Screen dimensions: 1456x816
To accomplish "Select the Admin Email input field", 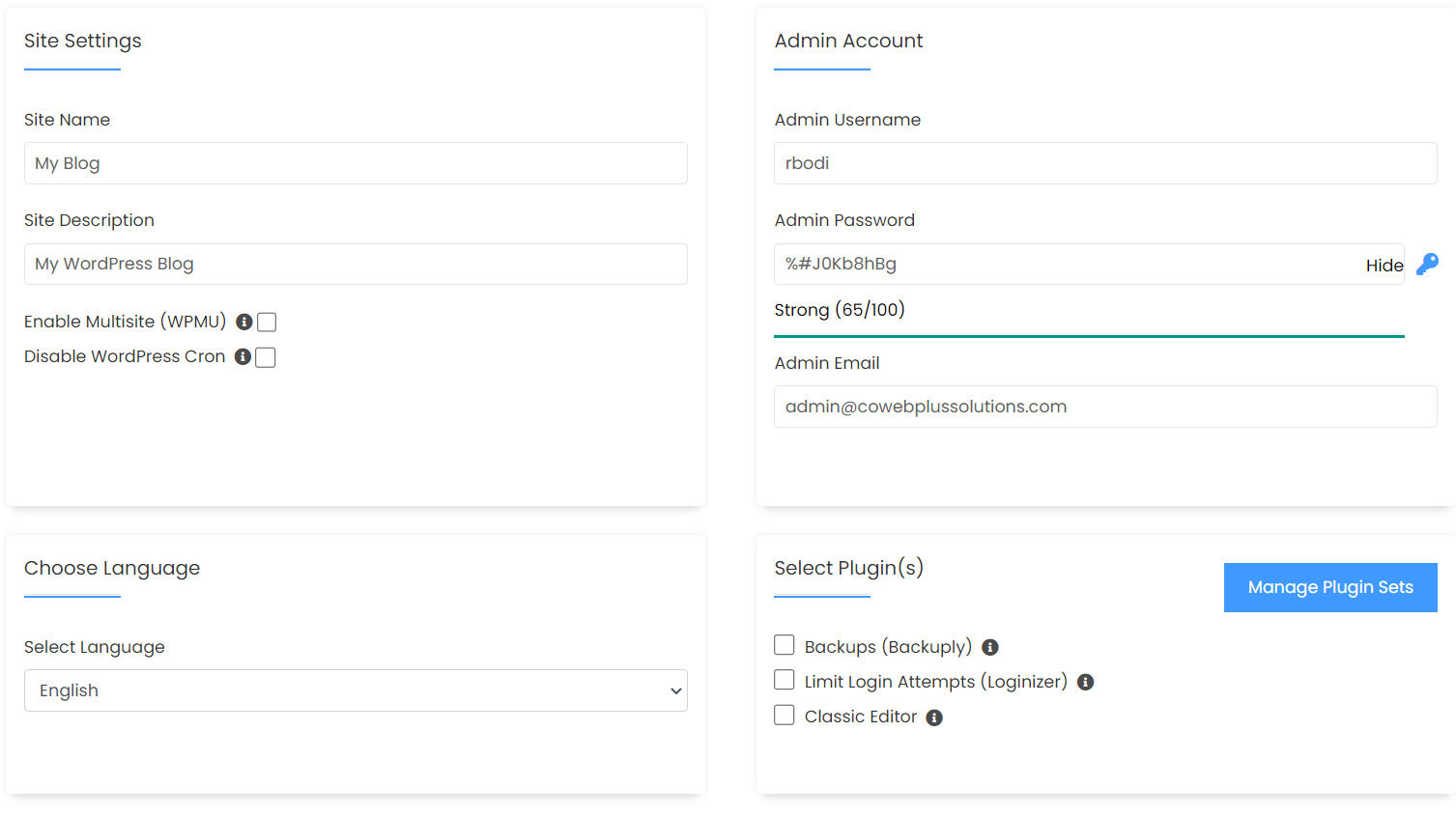I will click(x=1105, y=407).
